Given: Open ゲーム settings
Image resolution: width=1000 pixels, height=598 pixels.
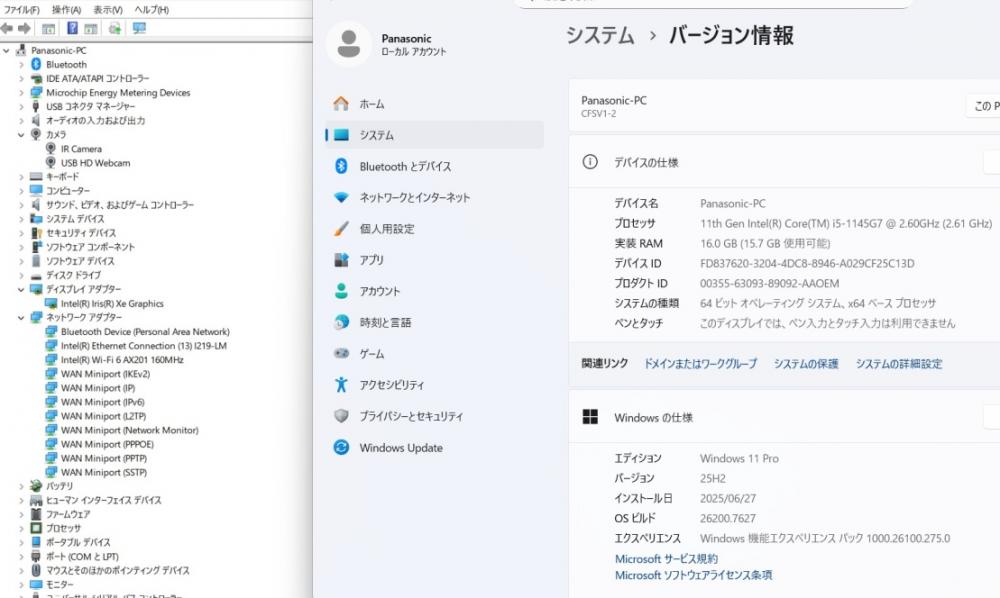Looking at the screenshot, I should click(434, 354).
